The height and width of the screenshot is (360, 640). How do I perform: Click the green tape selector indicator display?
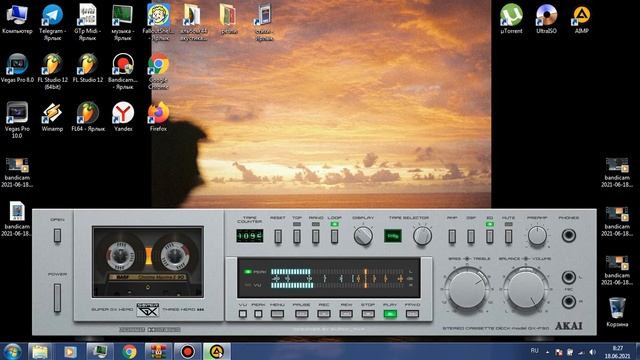(393, 236)
